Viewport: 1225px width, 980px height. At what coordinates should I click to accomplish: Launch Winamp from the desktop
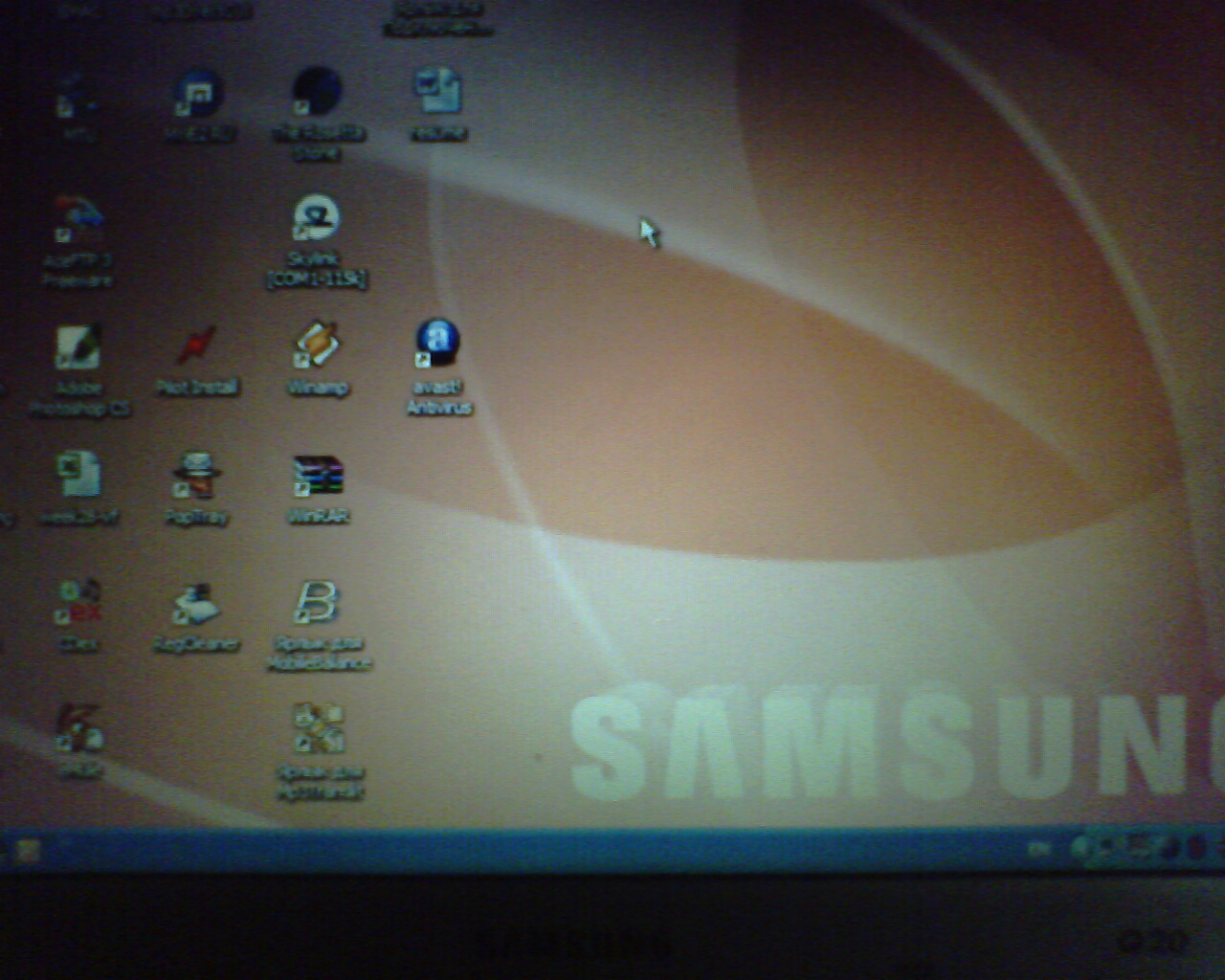point(317,346)
